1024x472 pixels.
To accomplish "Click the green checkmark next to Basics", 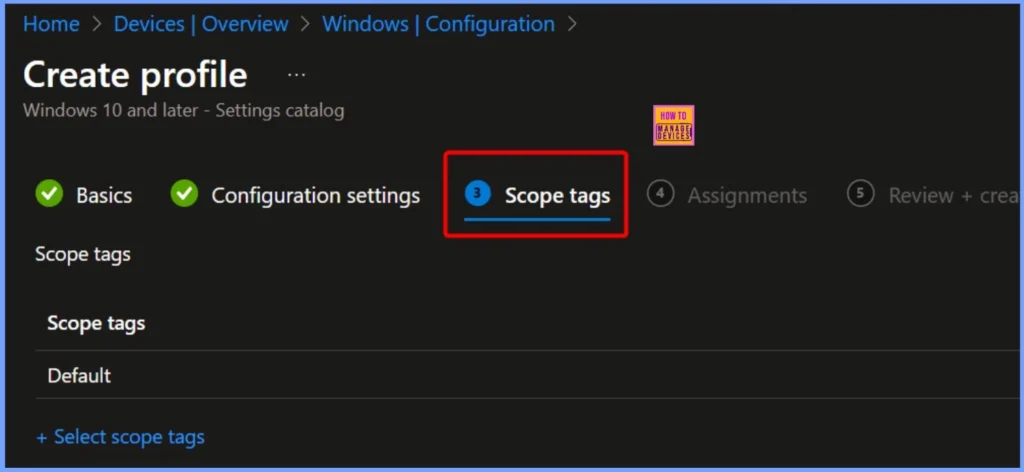I will pos(48,194).
